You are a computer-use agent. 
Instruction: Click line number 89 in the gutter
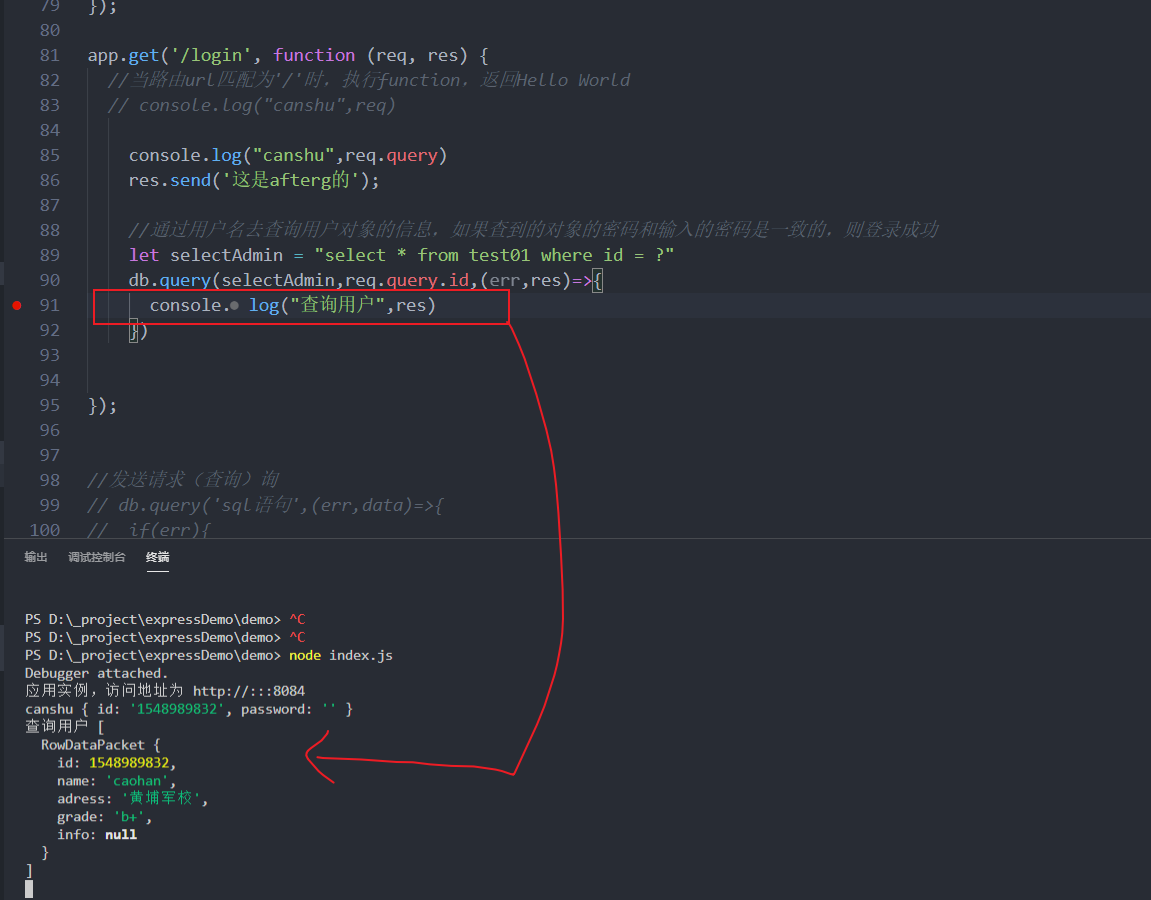click(50, 255)
